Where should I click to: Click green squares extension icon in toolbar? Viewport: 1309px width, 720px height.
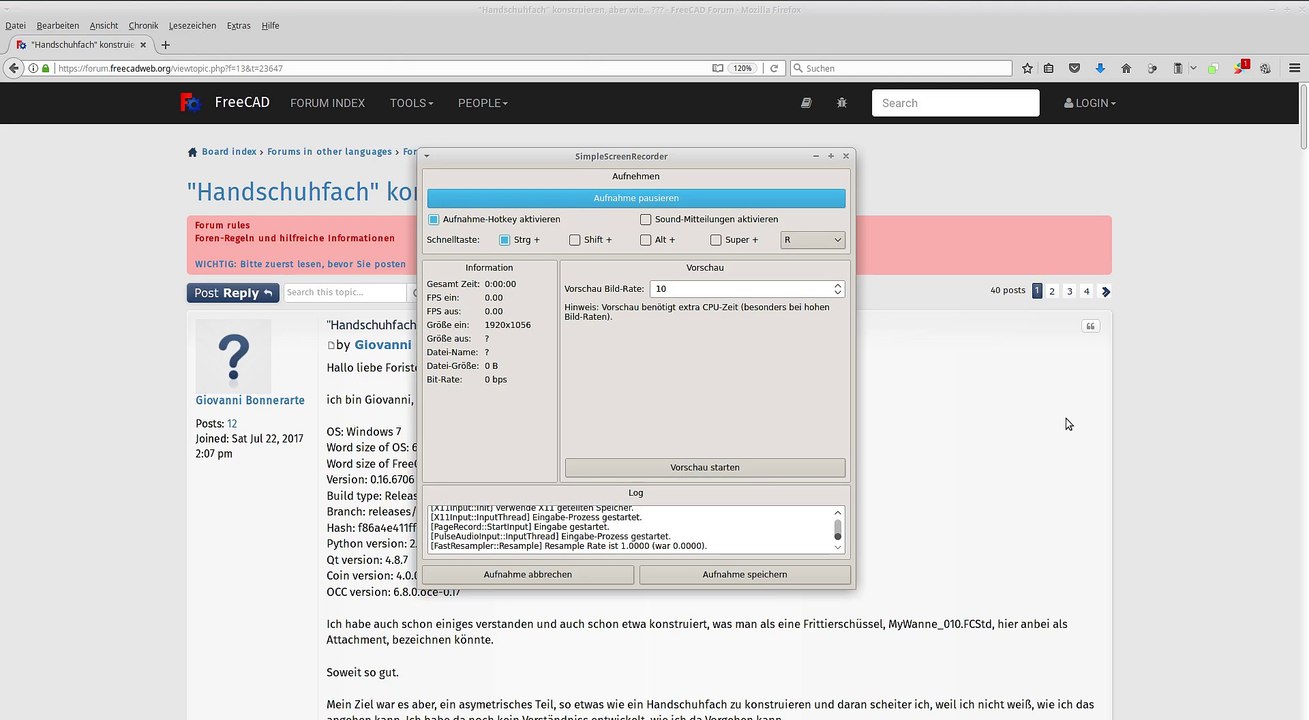1212,68
